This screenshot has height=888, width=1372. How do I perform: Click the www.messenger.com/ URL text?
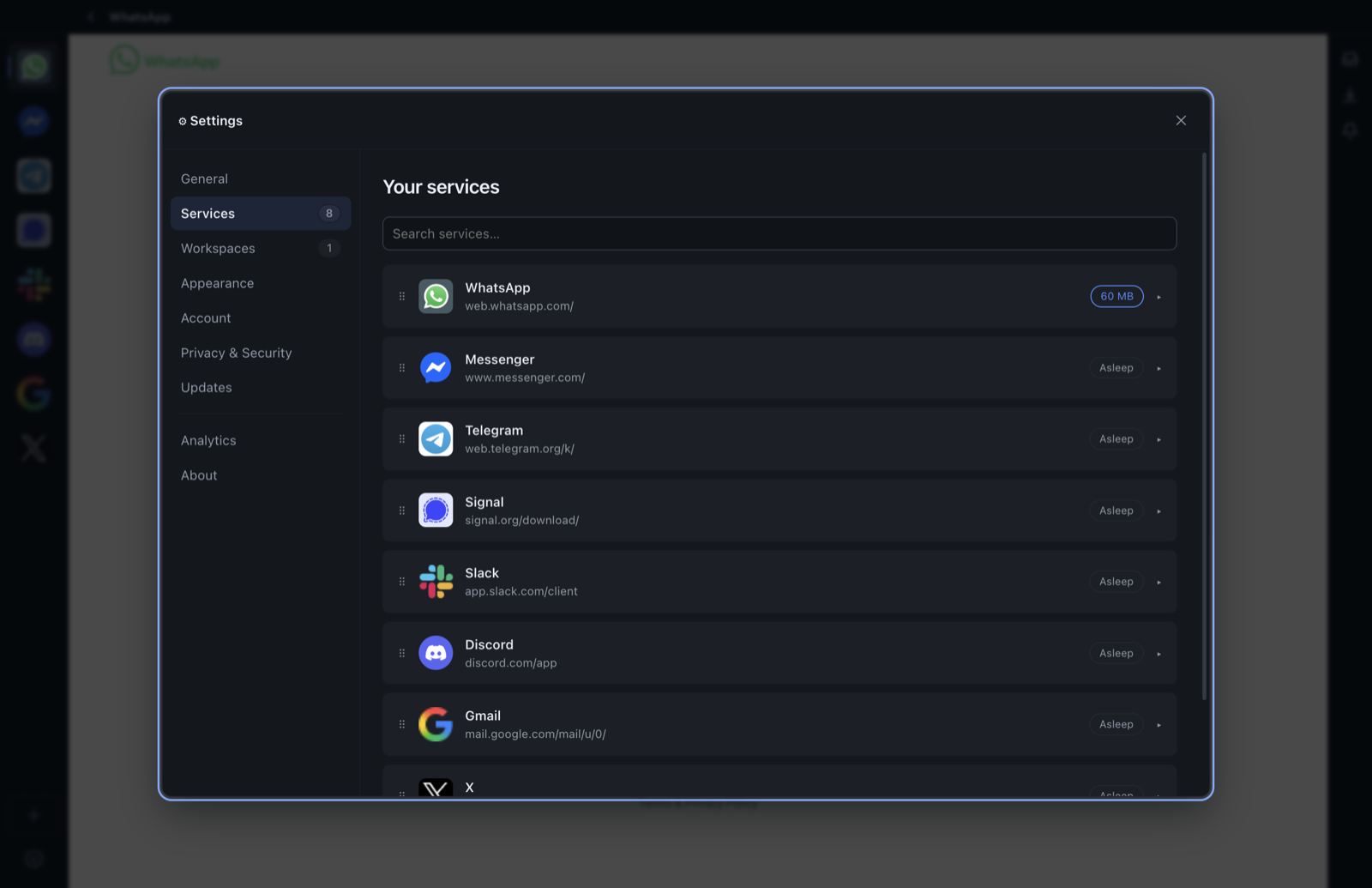coord(525,378)
